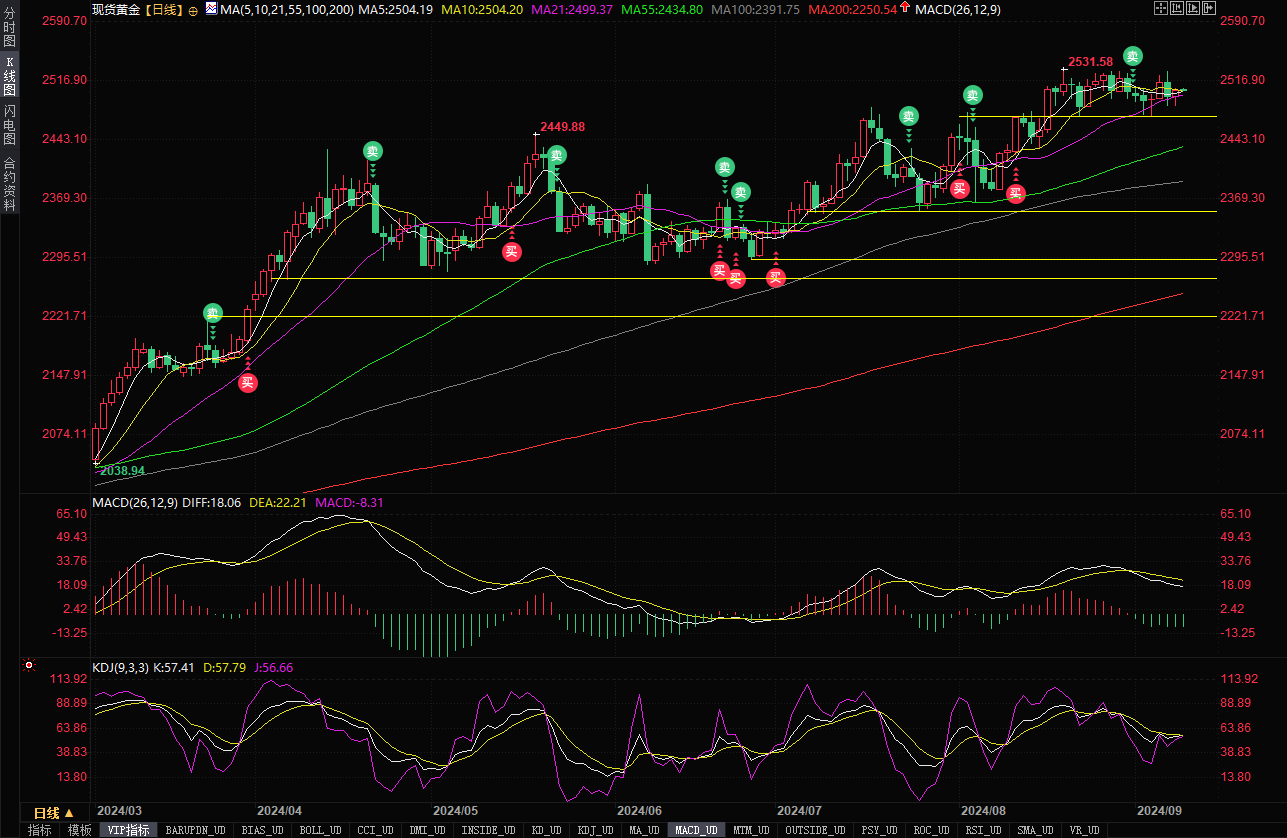This screenshot has width=1287, height=838.
Task: Open the MACD(26,12,9) parameter label in the sub-chart
Action: click(135, 502)
